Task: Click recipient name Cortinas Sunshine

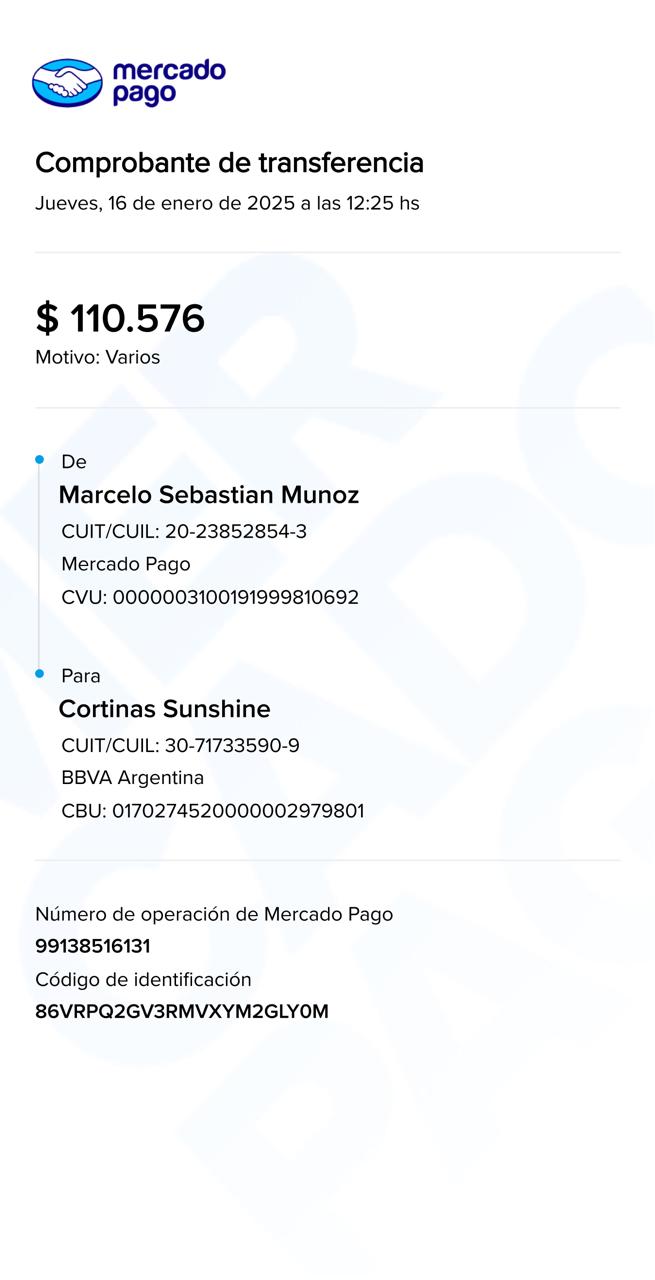Action: click(x=164, y=709)
